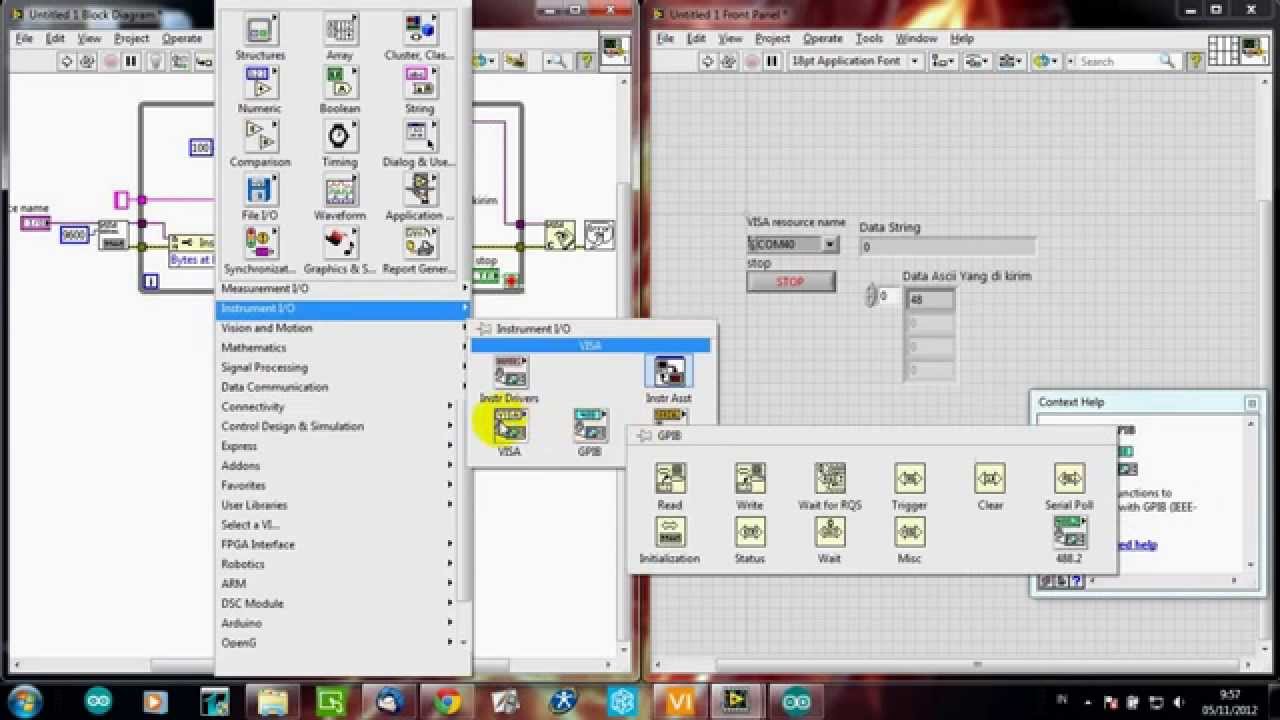Open the Cluster, Class palette icon

[x=420, y=29]
